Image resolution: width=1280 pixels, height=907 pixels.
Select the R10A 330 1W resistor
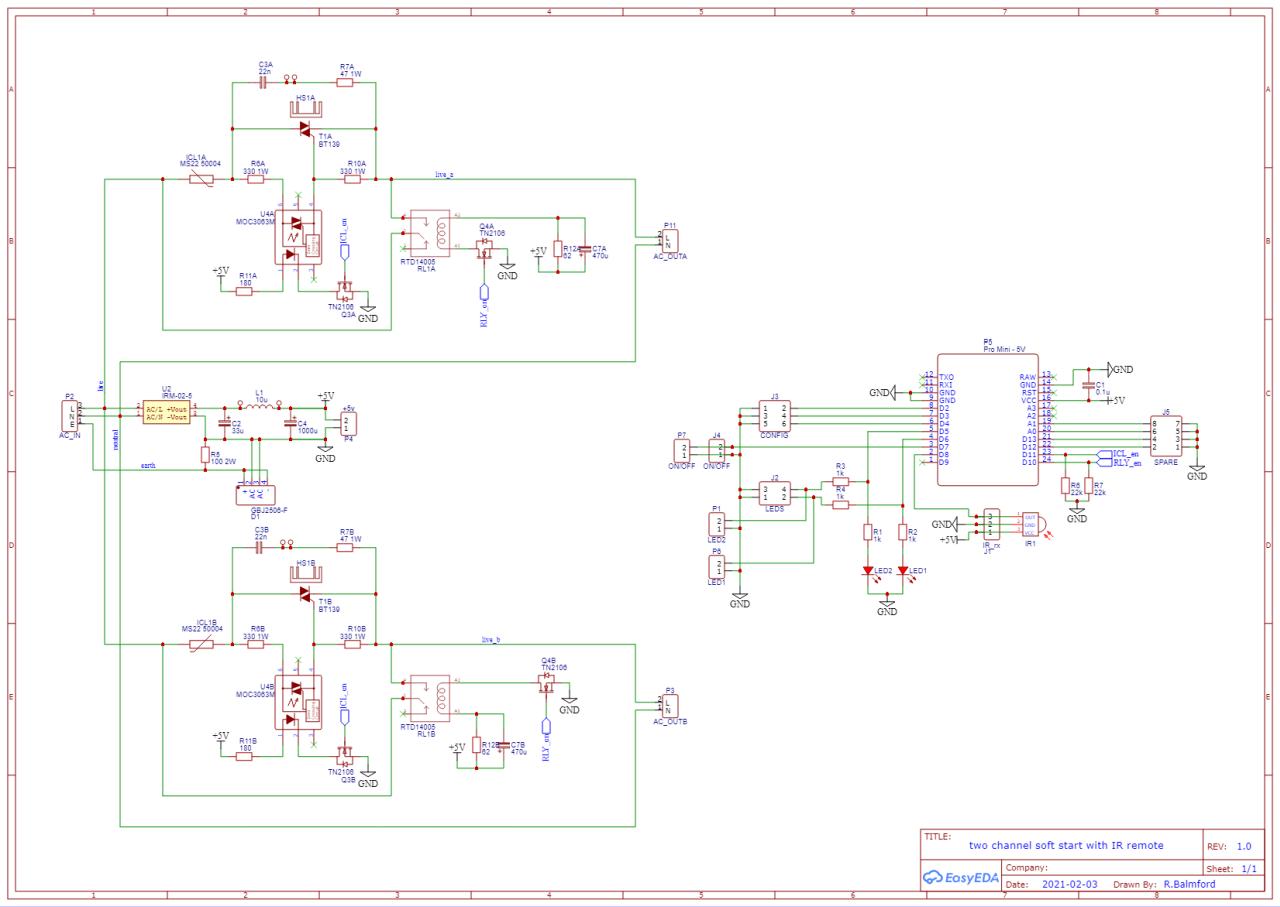pos(352,179)
